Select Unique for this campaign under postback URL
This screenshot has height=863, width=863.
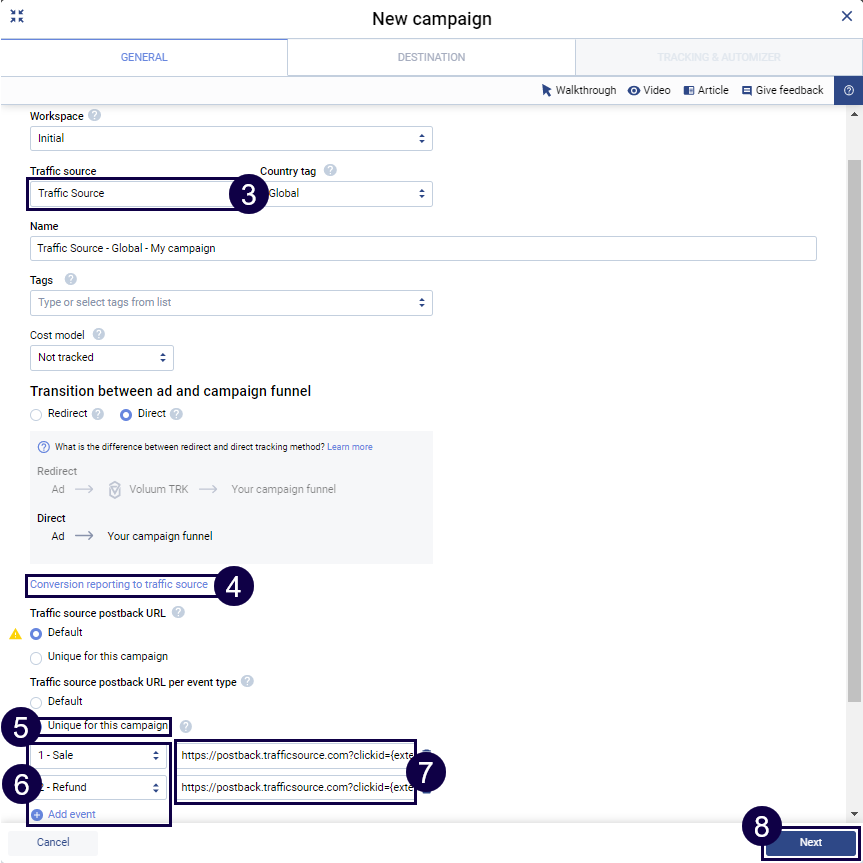37,657
